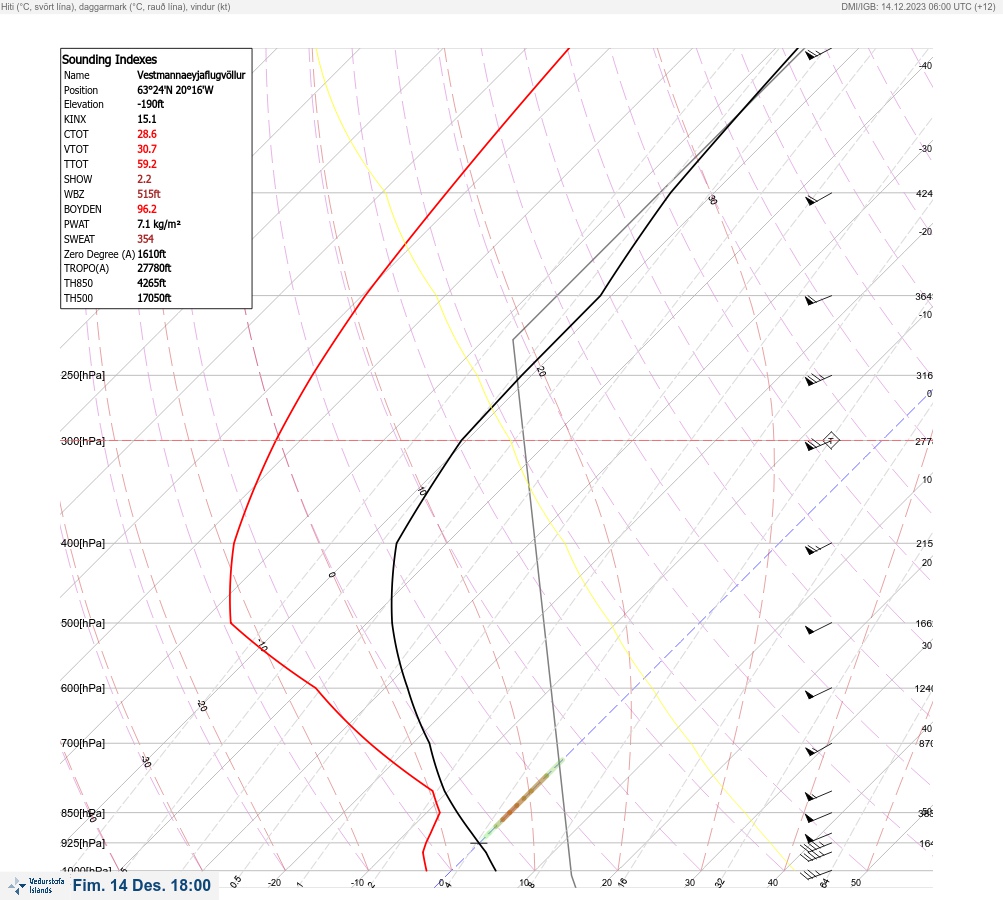The image size is (1003, 900).
Task: Click the Veðurstofa Íslands logo
Action: point(36,886)
